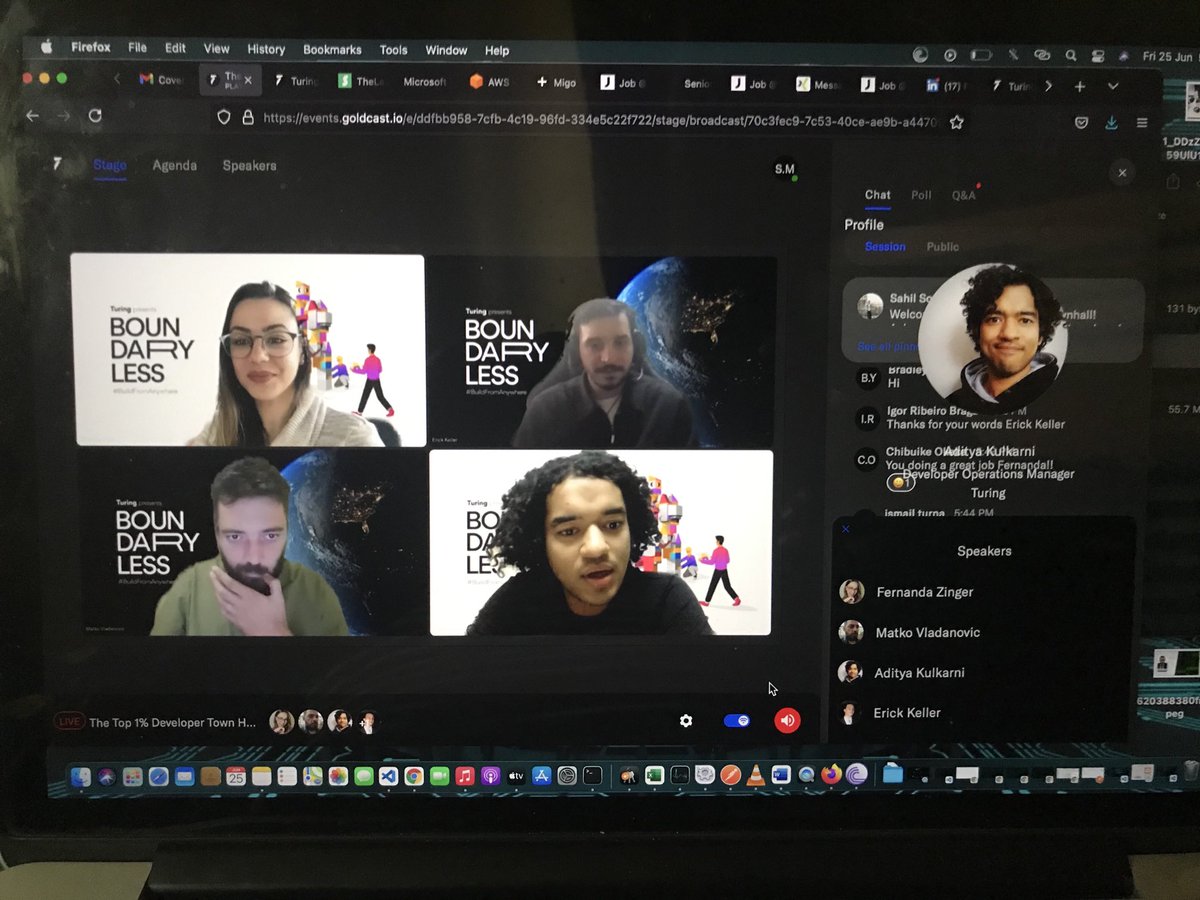The height and width of the screenshot is (900, 1200).
Task: Select the Chat tab
Action: point(877,195)
